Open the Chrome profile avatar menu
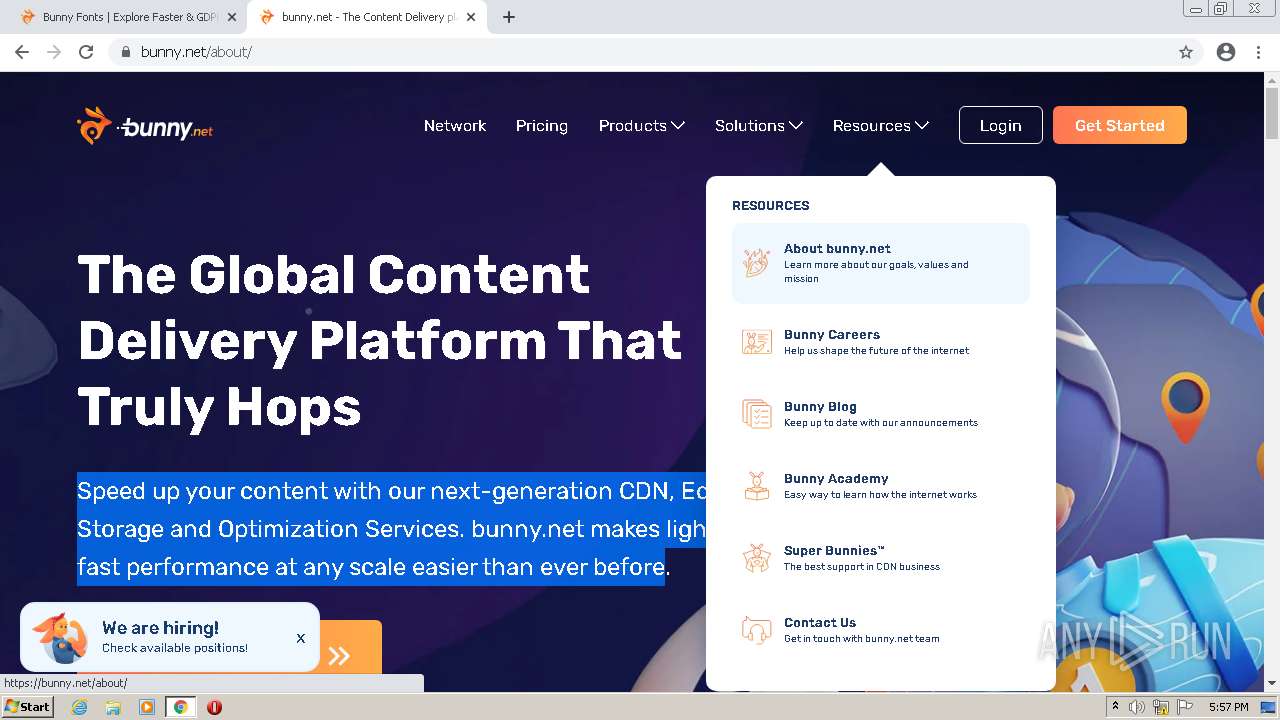The height and width of the screenshot is (720, 1280). pyautogui.click(x=1226, y=52)
